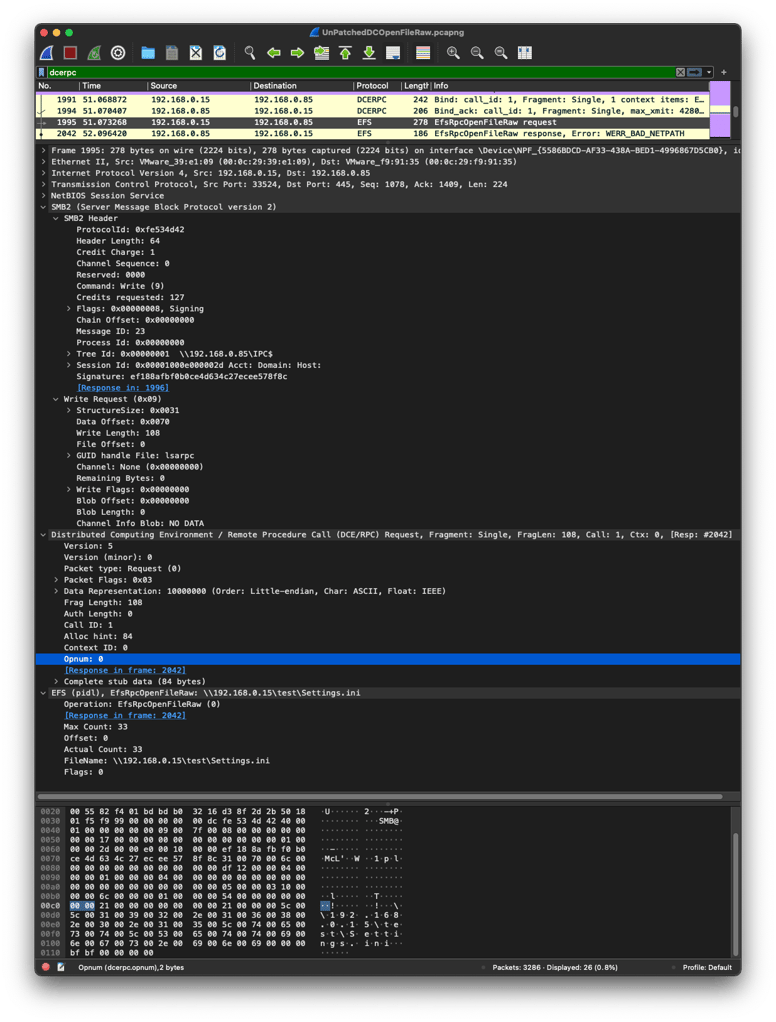Sort packets by the Protocol column header
The image size is (776, 1022).
tap(373, 86)
